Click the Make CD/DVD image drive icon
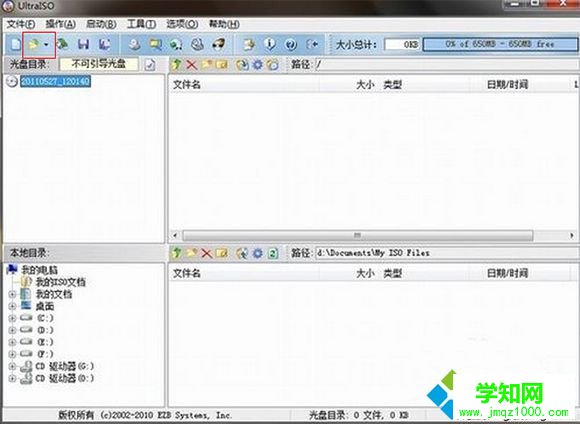Screen dimensions: 580x424 click(134, 45)
